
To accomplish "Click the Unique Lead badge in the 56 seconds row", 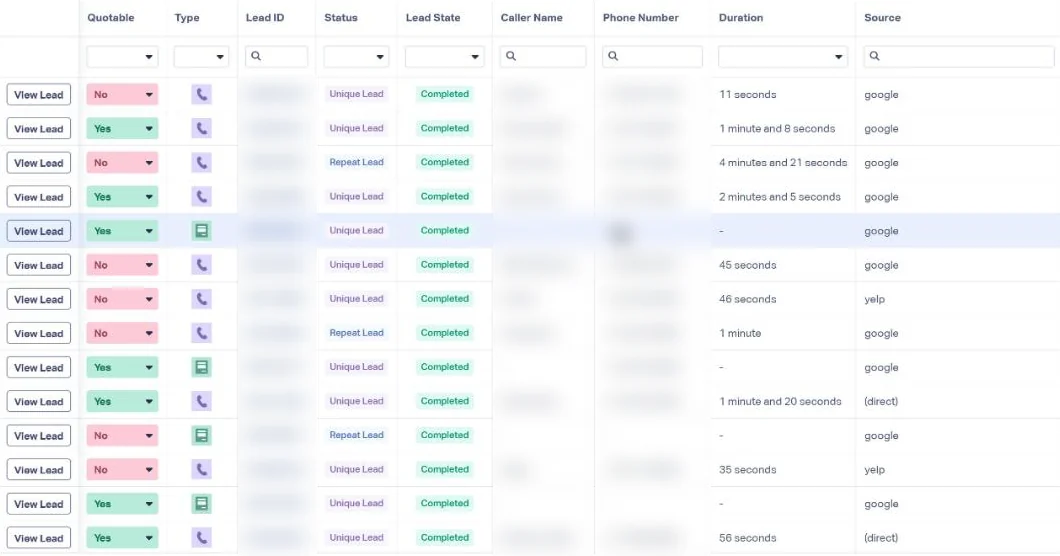I will click(x=356, y=538).
